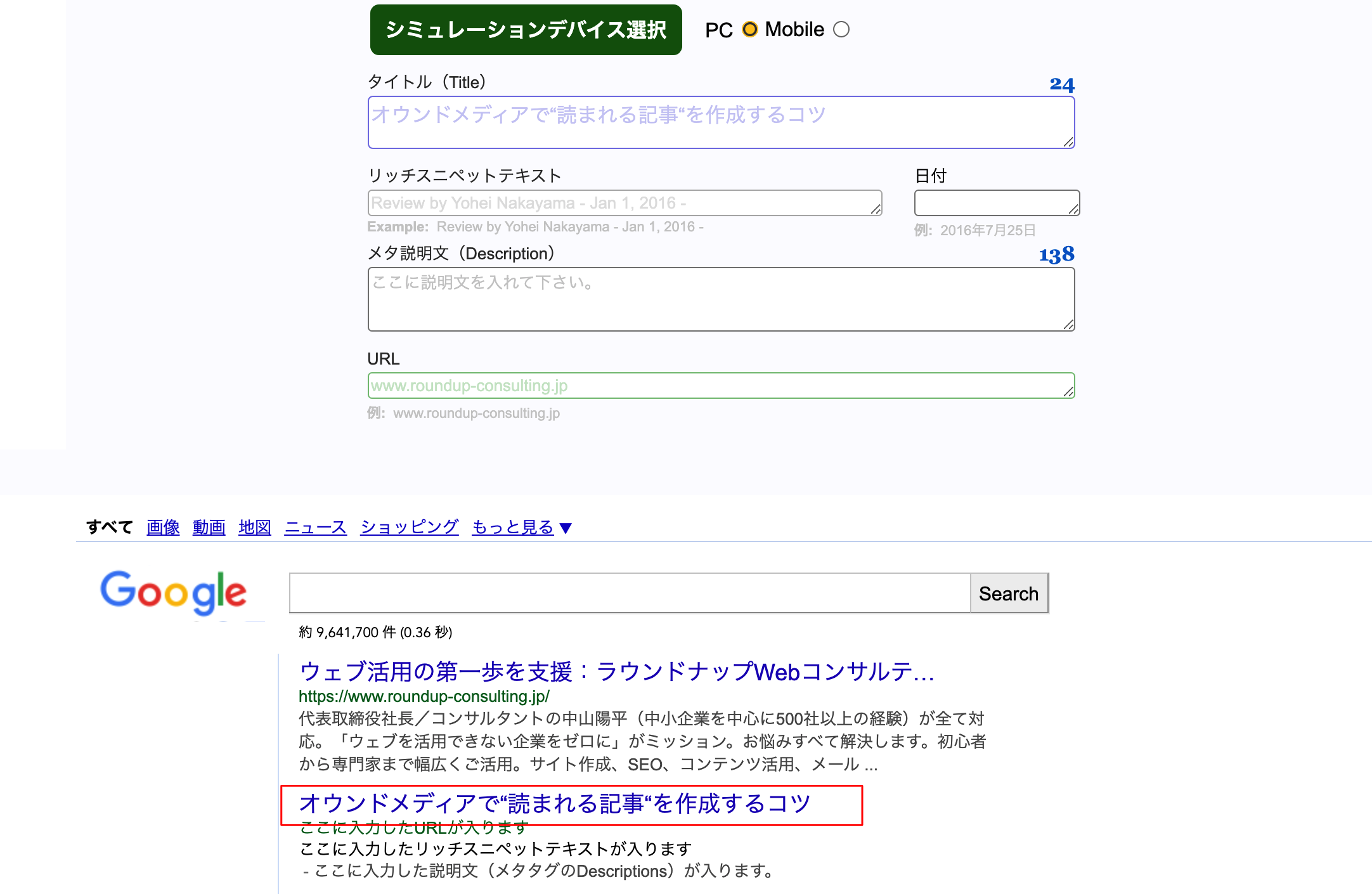Grab the Description text area resize handle

1069,325
